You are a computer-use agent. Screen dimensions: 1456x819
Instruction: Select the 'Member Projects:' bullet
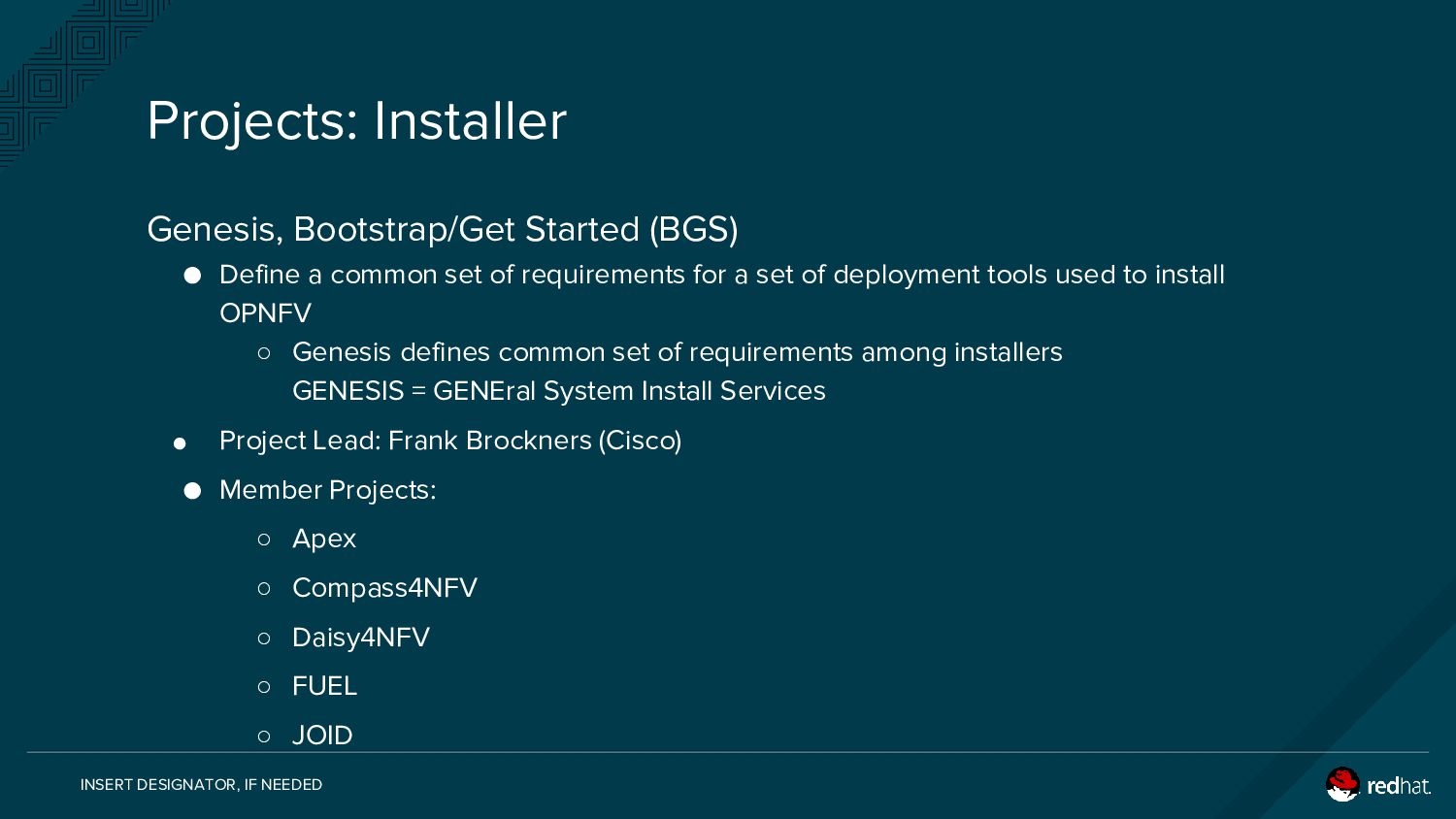328,490
